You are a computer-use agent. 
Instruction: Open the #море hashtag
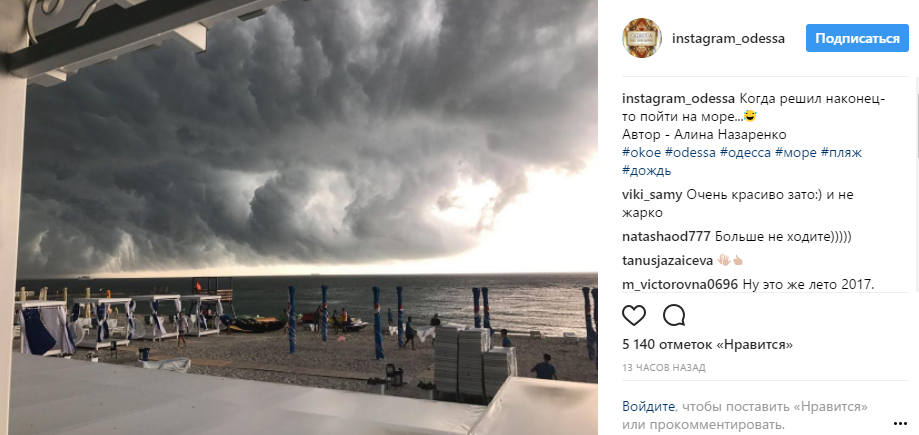pyautogui.click(x=796, y=152)
